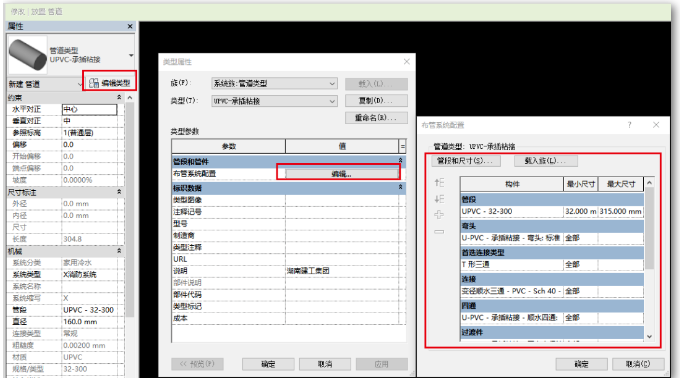This screenshot has width=684, height=378.
Task: Click the 最小尺寸 column header
Action: [581, 184]
